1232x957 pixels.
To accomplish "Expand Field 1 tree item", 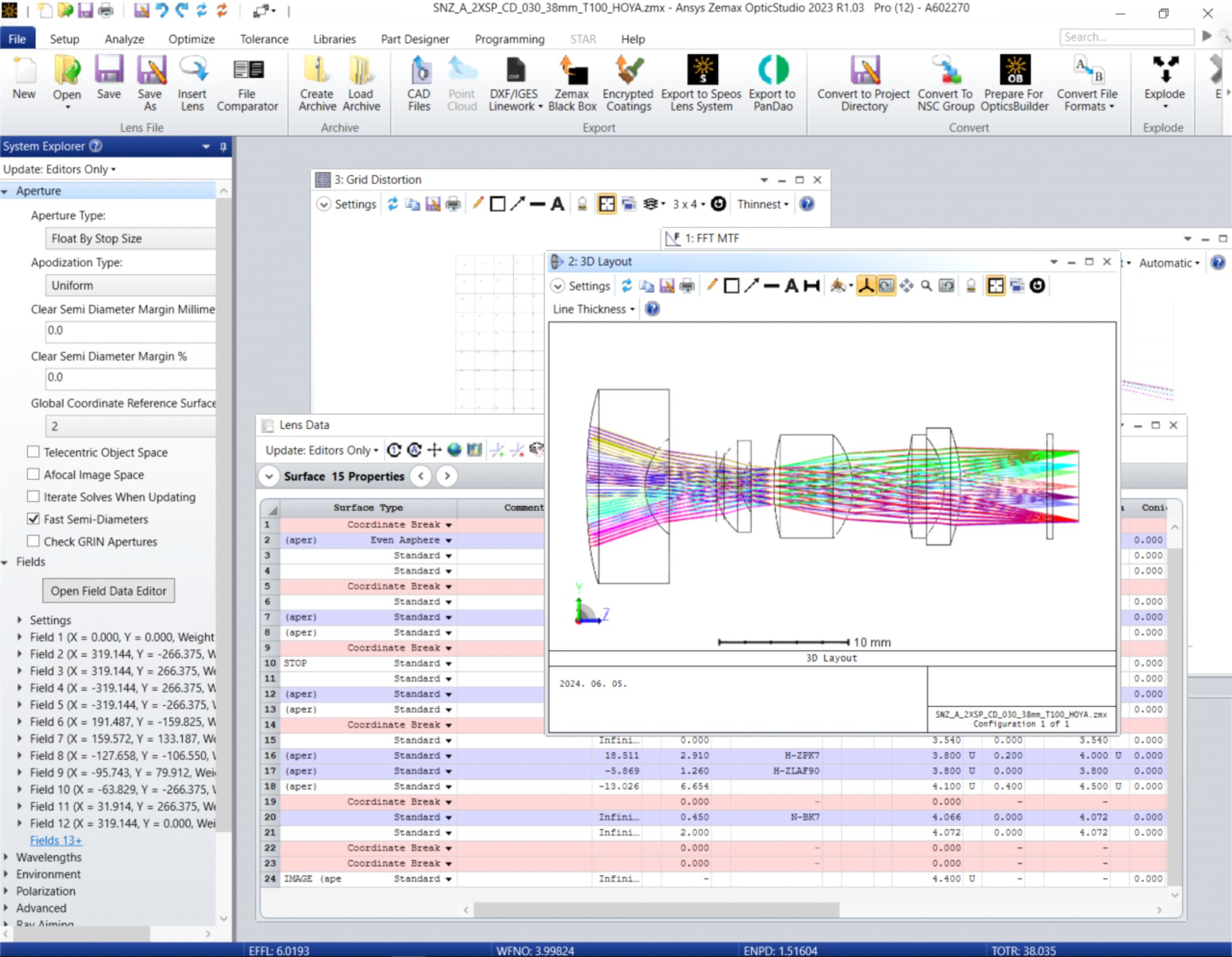I will [20, 637].
